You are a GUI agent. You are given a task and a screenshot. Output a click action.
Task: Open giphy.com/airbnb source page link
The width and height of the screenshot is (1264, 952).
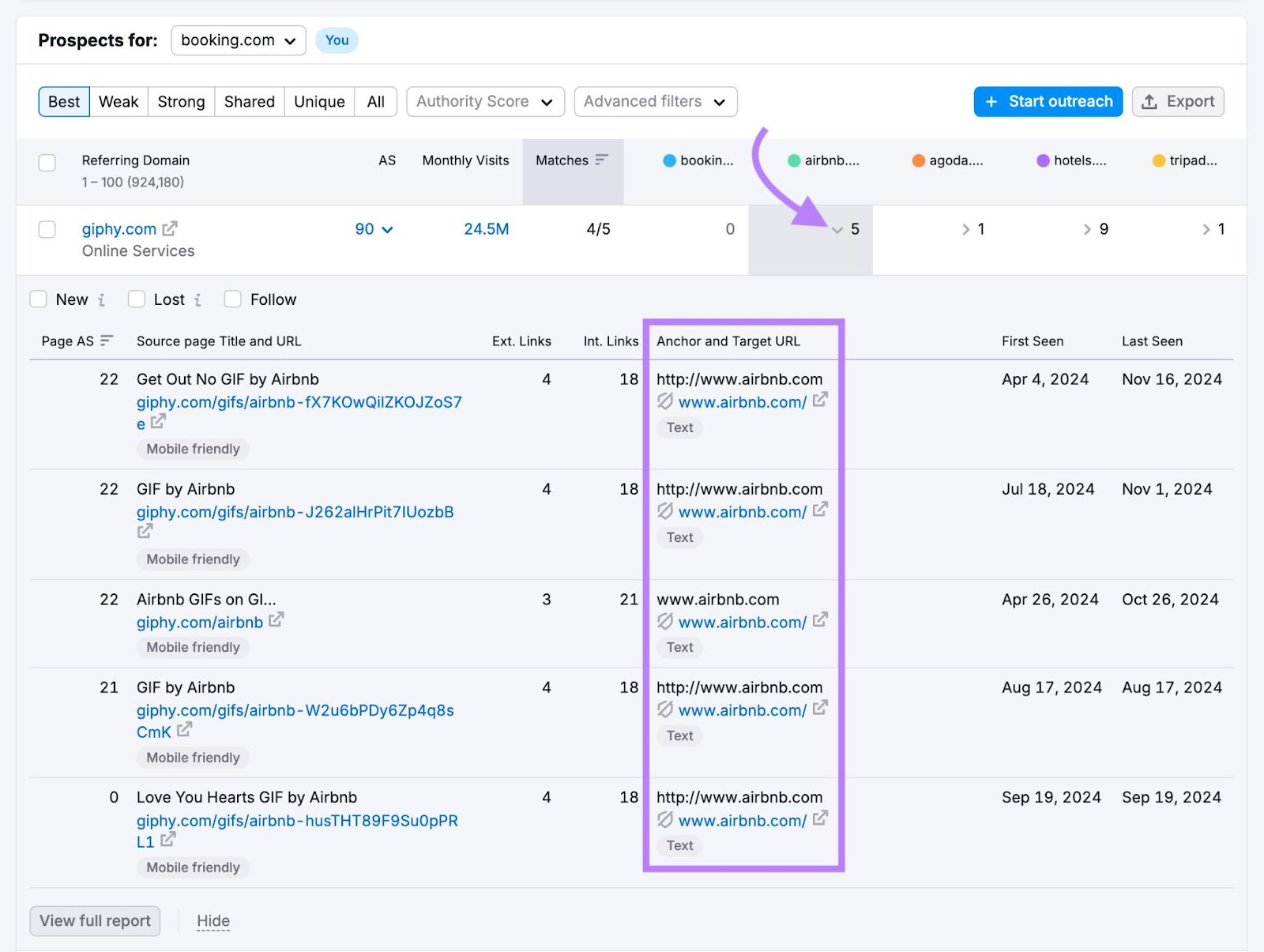coord(200,622)
